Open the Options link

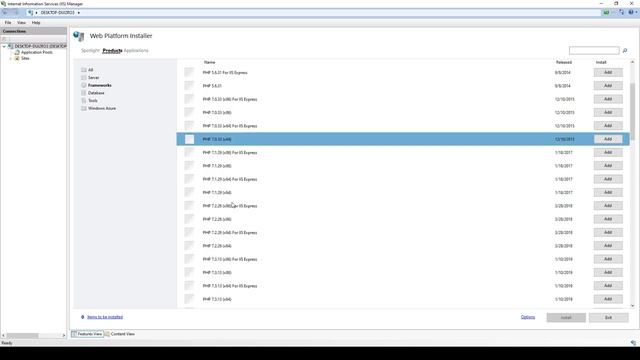coord(527,317)
